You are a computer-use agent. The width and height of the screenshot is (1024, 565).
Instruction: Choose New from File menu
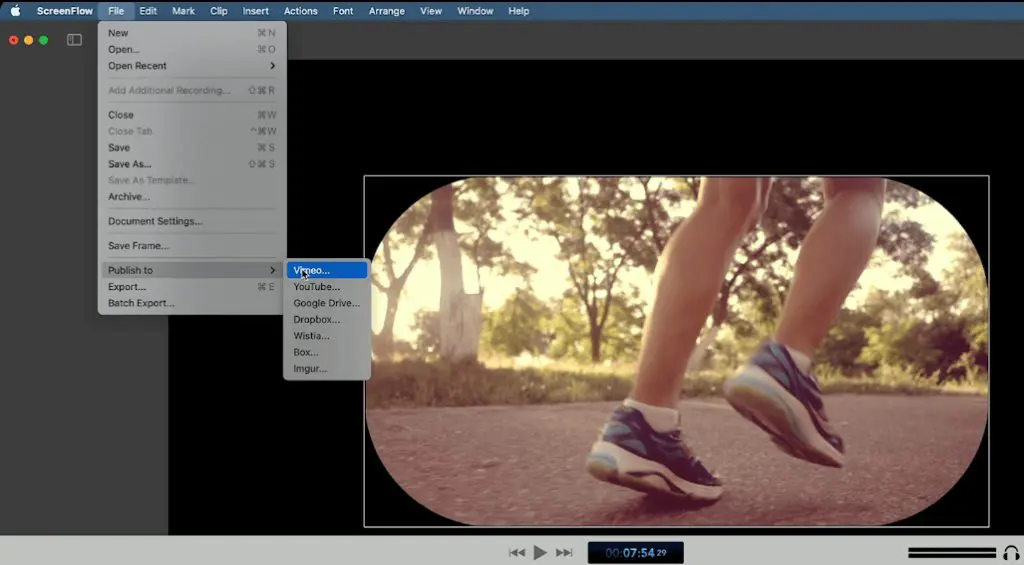click(x=192, y=33)
